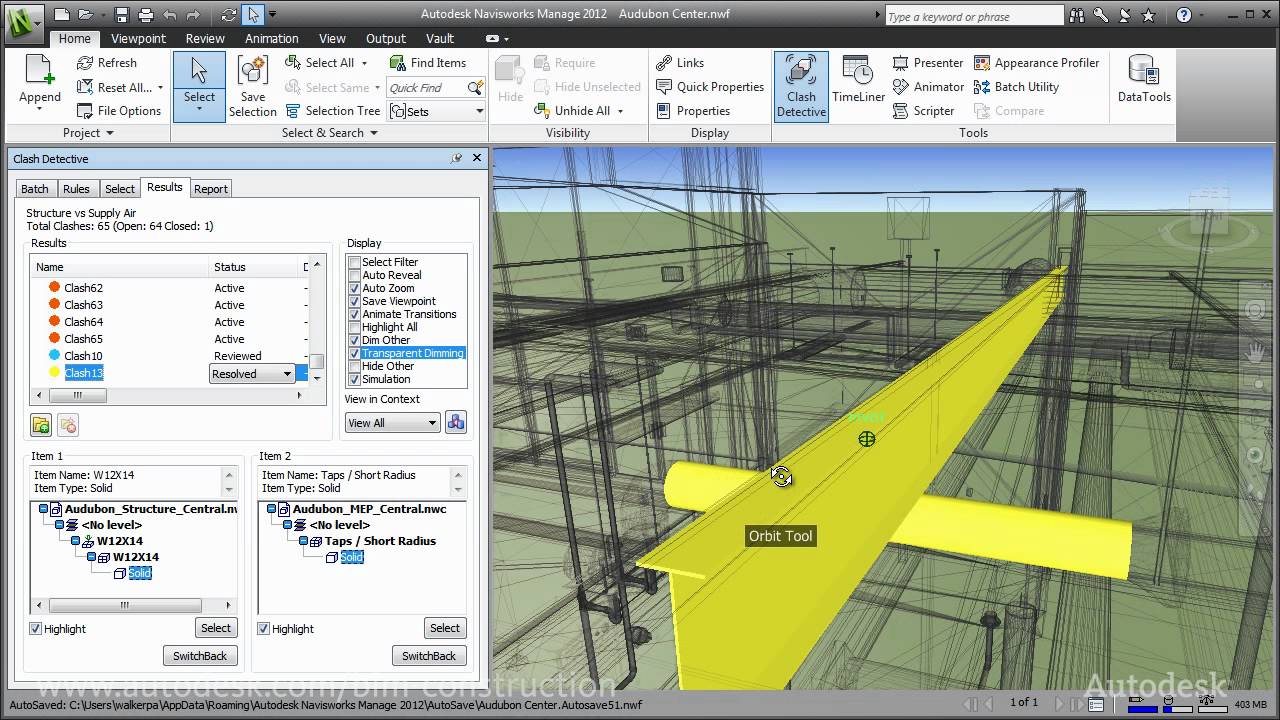The width and height of the screenshot is (1280, 720).
Task: Enable the Highlight All checkbox
Action: (x=354, y=327)
